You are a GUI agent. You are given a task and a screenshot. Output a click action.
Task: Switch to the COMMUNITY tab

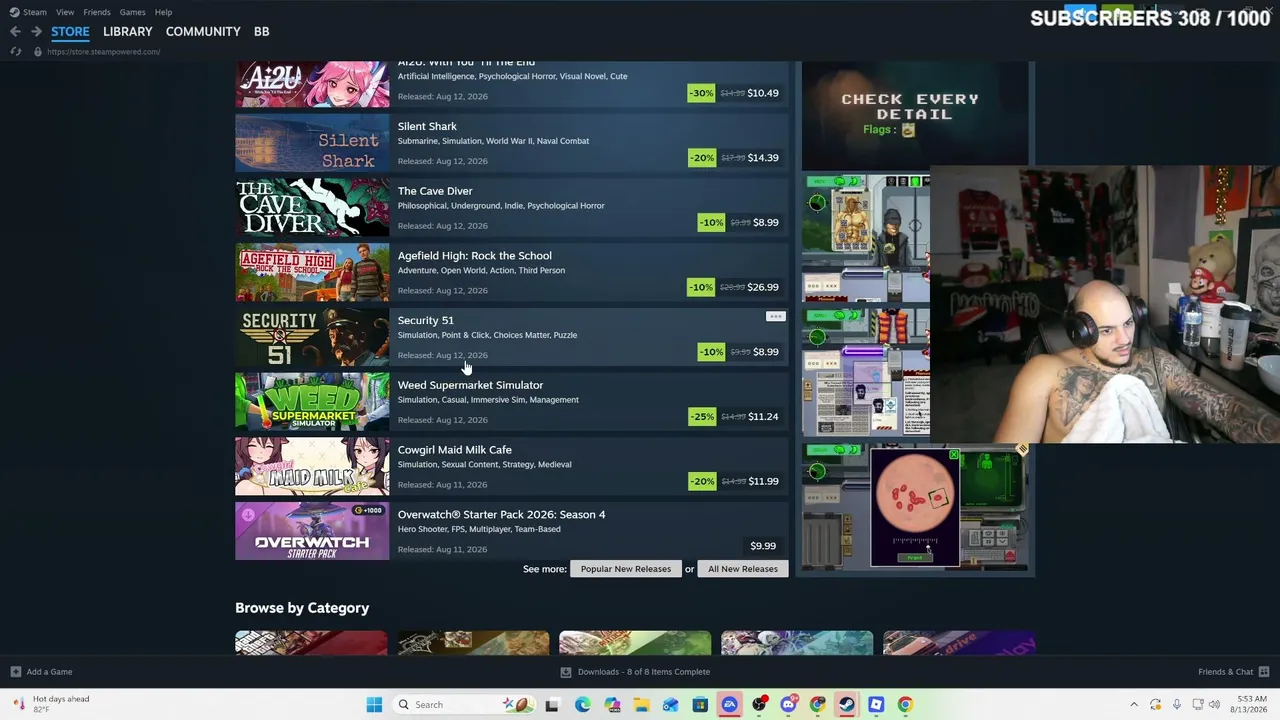click(203, 32)
